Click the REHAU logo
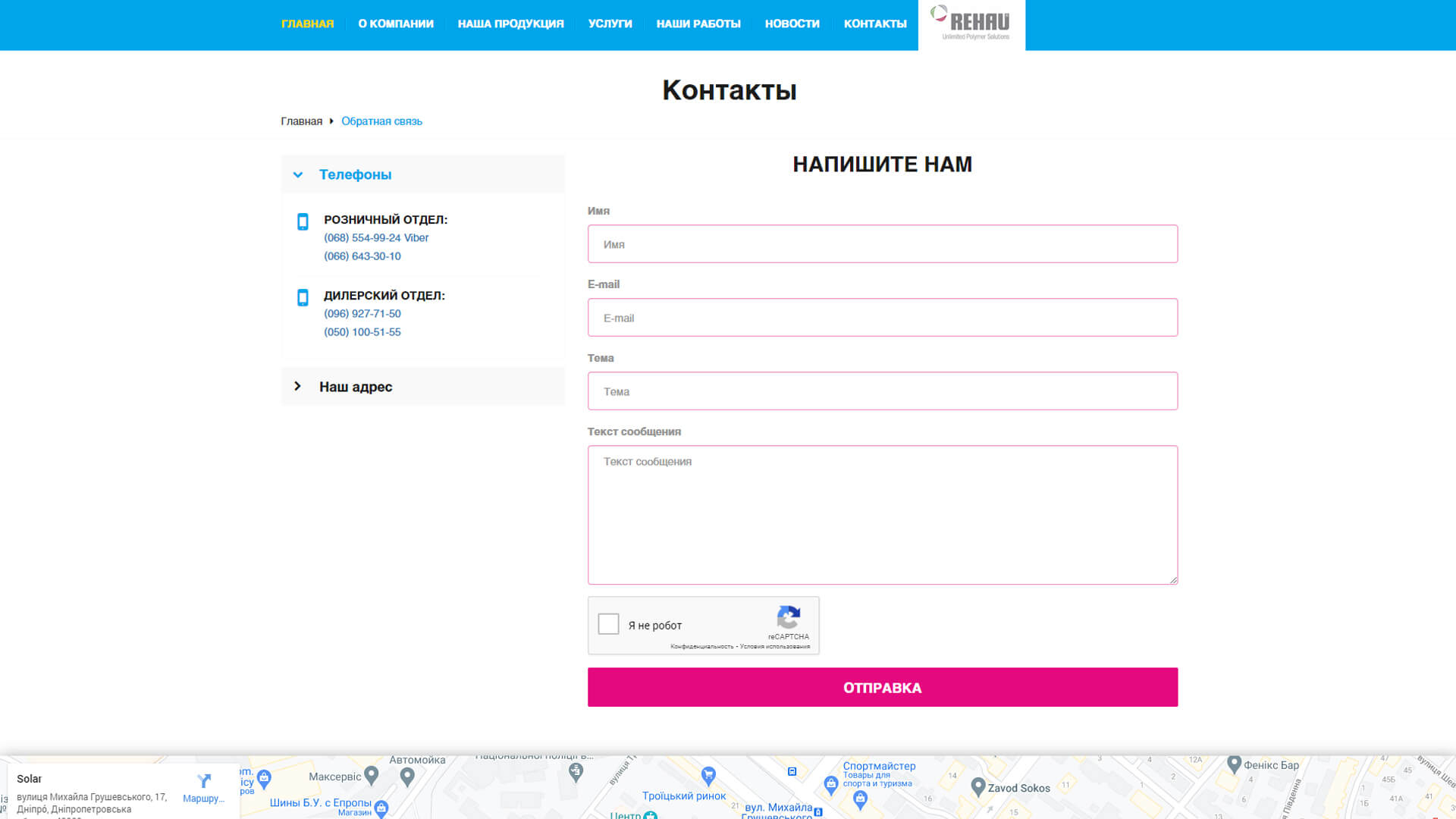1456x819 pixels. (x=971, y=24)
